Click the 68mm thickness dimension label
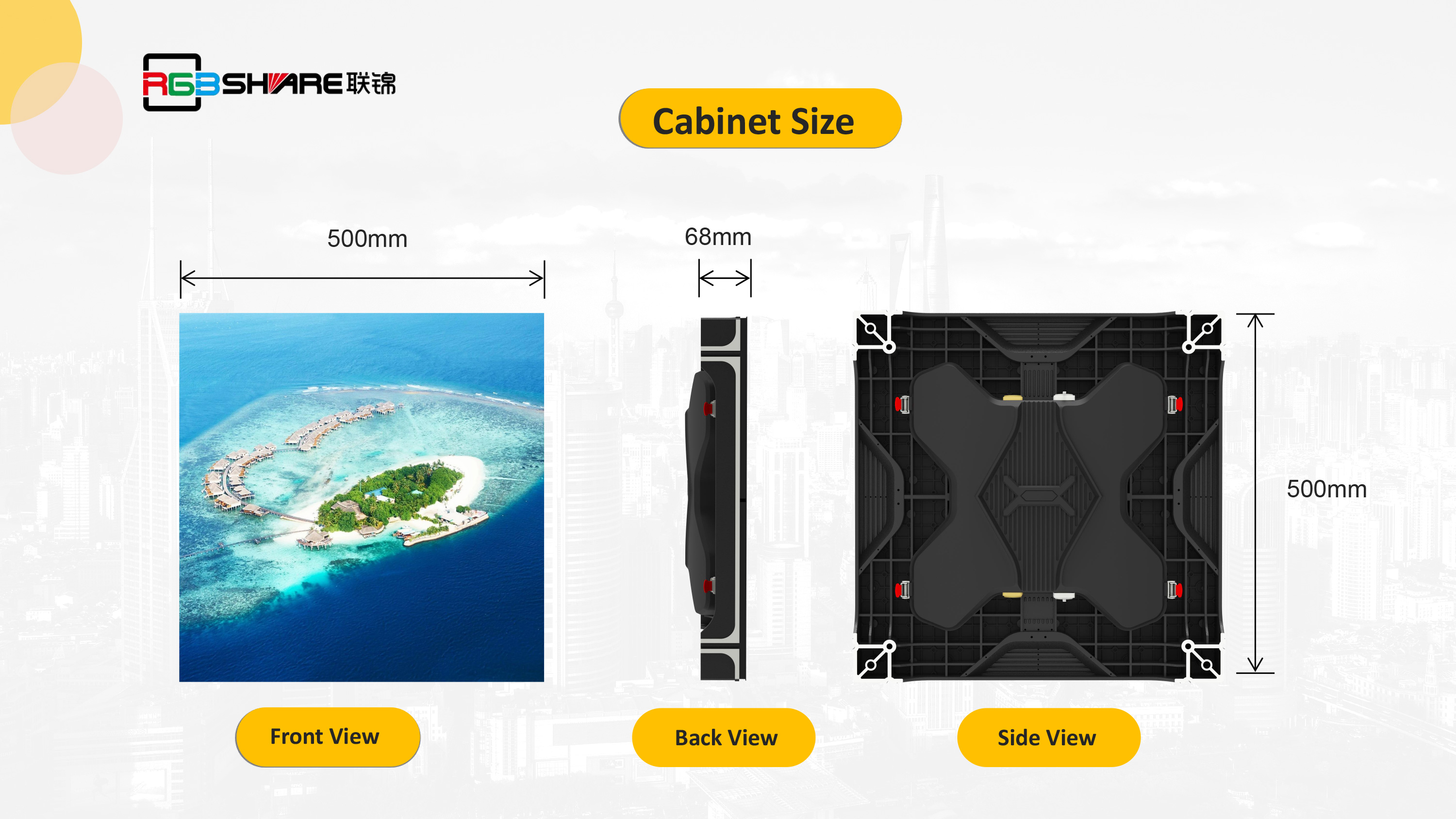The height and width of the screenshot is (819, 1456). (718, 237)
